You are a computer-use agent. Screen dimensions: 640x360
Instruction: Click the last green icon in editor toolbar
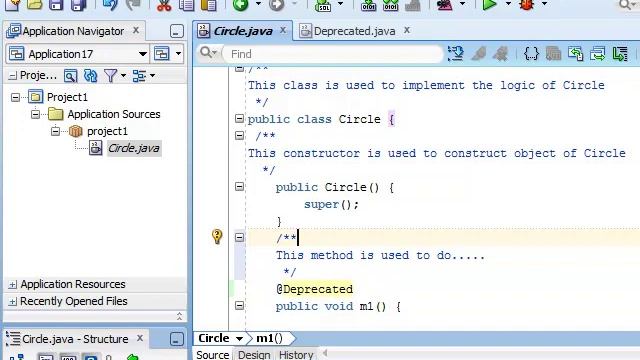point(620,53)
